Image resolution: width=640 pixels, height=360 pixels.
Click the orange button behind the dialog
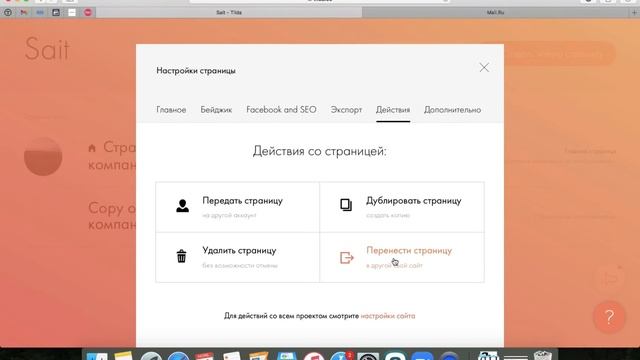[x=559, y=53]
